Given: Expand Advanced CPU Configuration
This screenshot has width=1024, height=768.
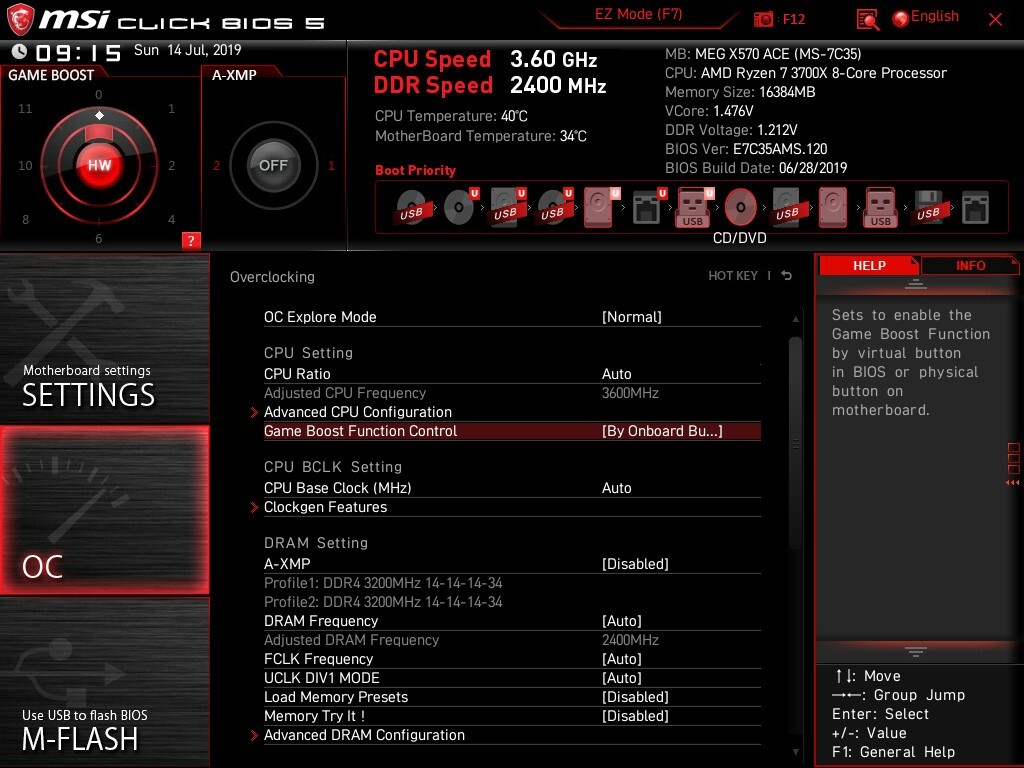Looking at the screenshot, I should click(357, 411).
